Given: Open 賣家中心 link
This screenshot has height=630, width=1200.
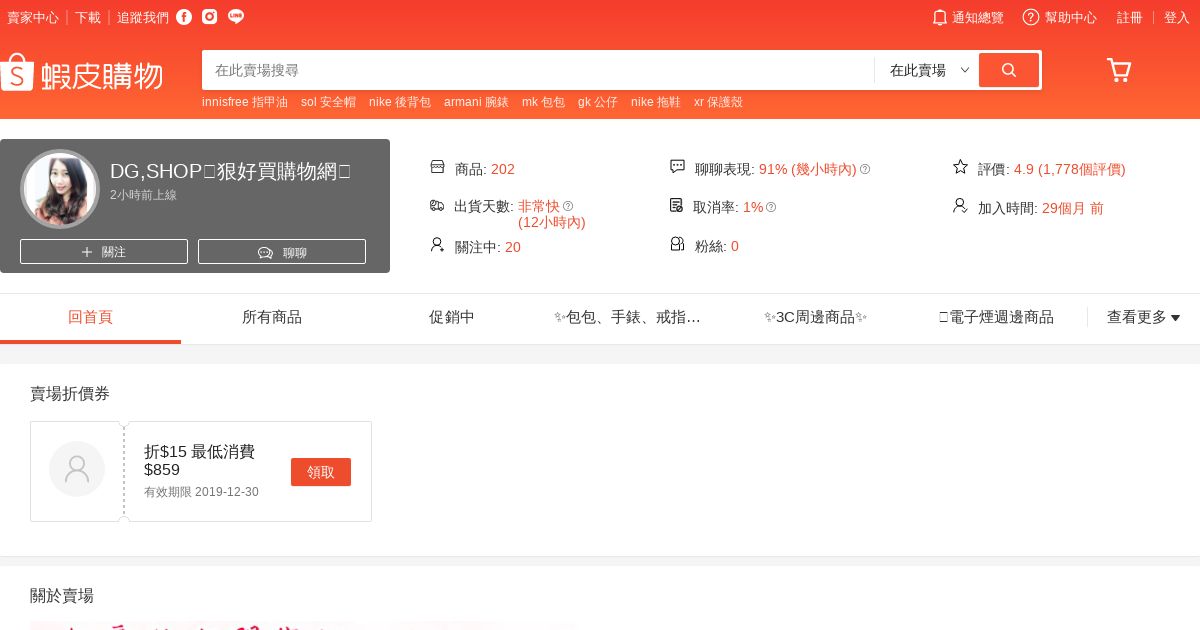Looking at the screenshot, I should (33, 17).
